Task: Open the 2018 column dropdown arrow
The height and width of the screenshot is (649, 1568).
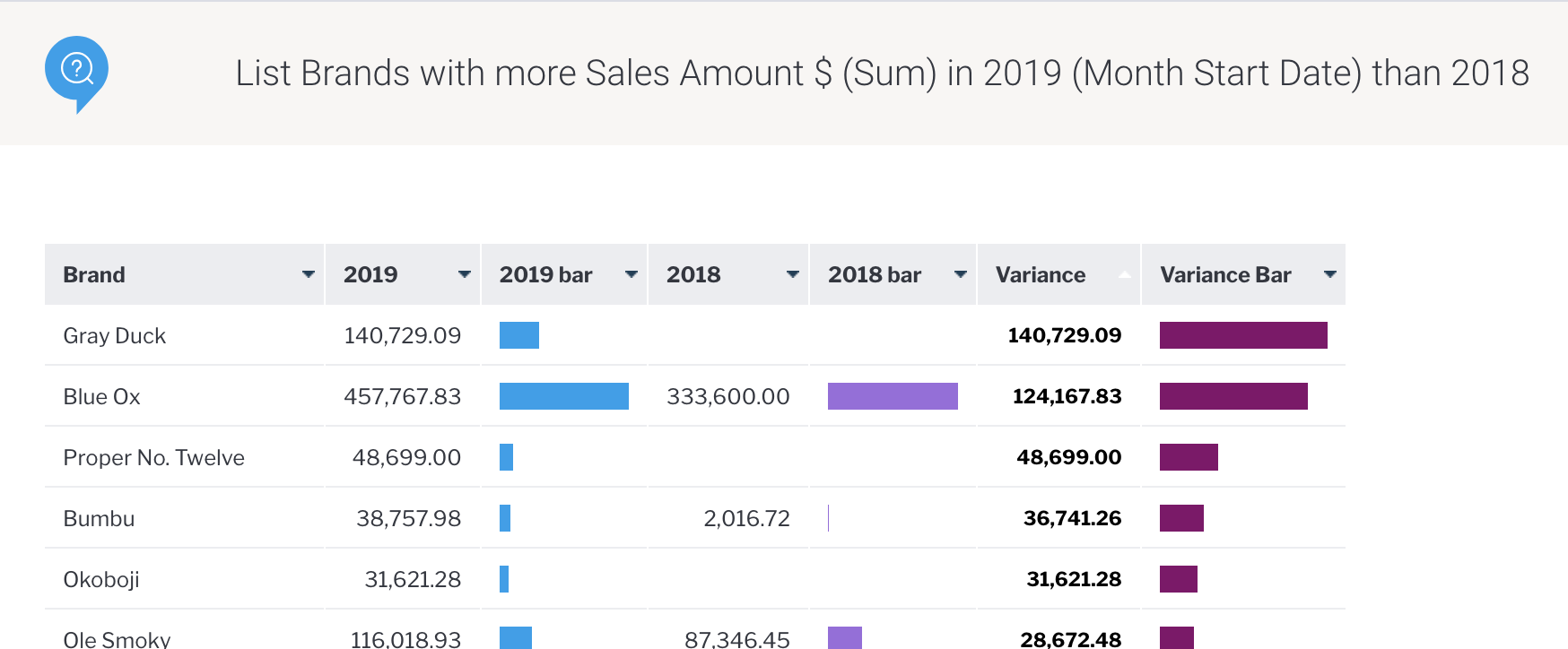Action: click(x=792, y=274)
